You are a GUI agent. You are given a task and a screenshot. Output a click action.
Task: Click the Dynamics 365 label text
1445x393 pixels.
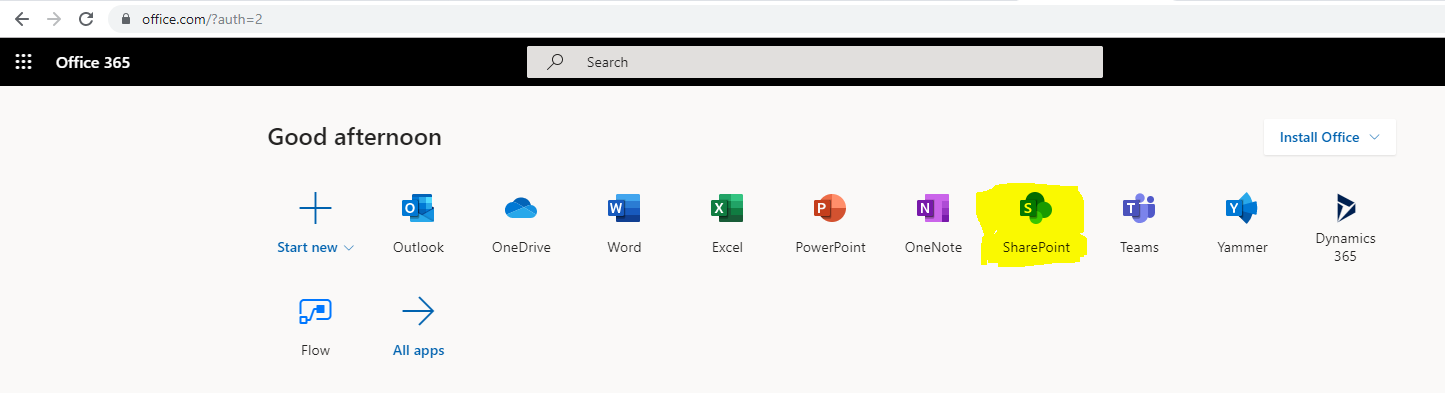tap(1345, 247)
